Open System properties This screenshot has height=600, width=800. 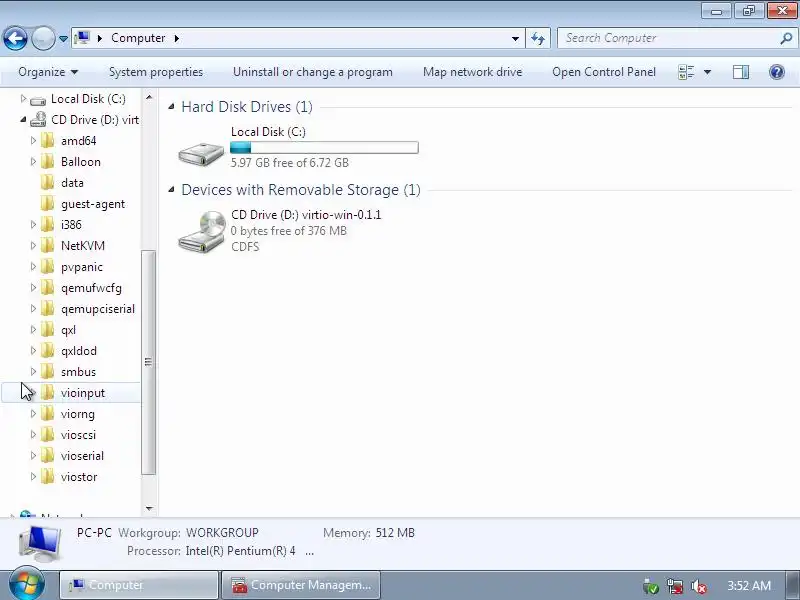(x=156, y=72)
